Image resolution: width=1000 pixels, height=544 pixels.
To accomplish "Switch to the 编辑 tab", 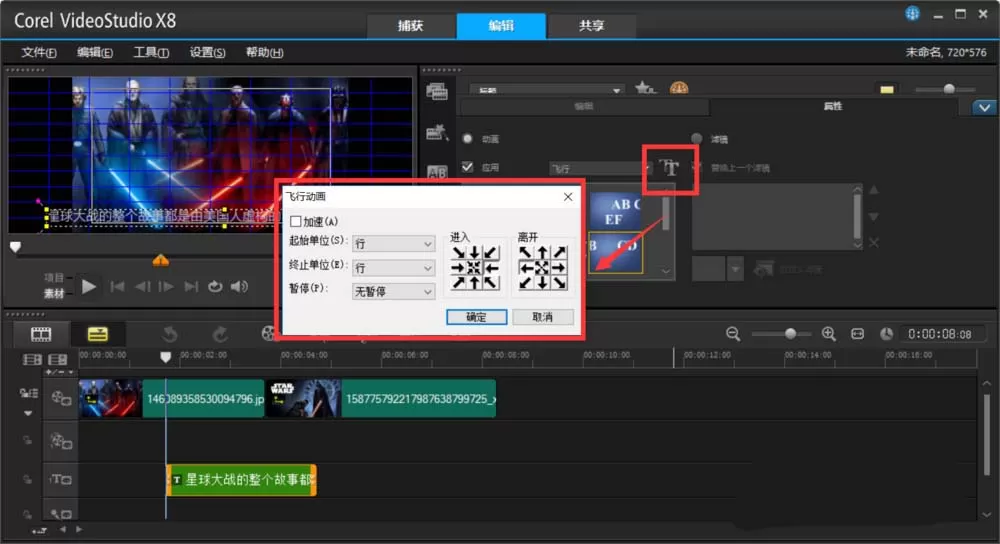I will (501, 26).
